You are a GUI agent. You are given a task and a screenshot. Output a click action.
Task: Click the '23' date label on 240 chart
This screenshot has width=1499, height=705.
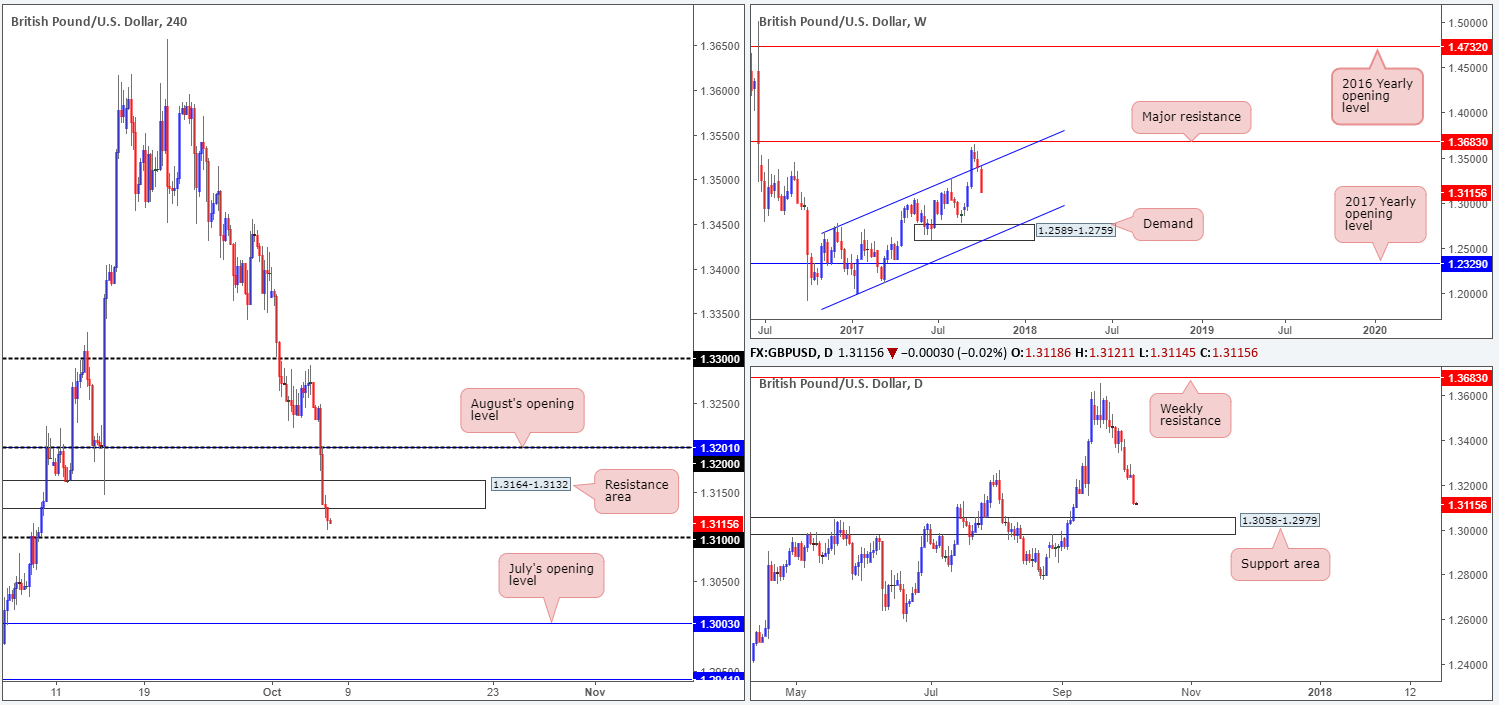[491, 690]
